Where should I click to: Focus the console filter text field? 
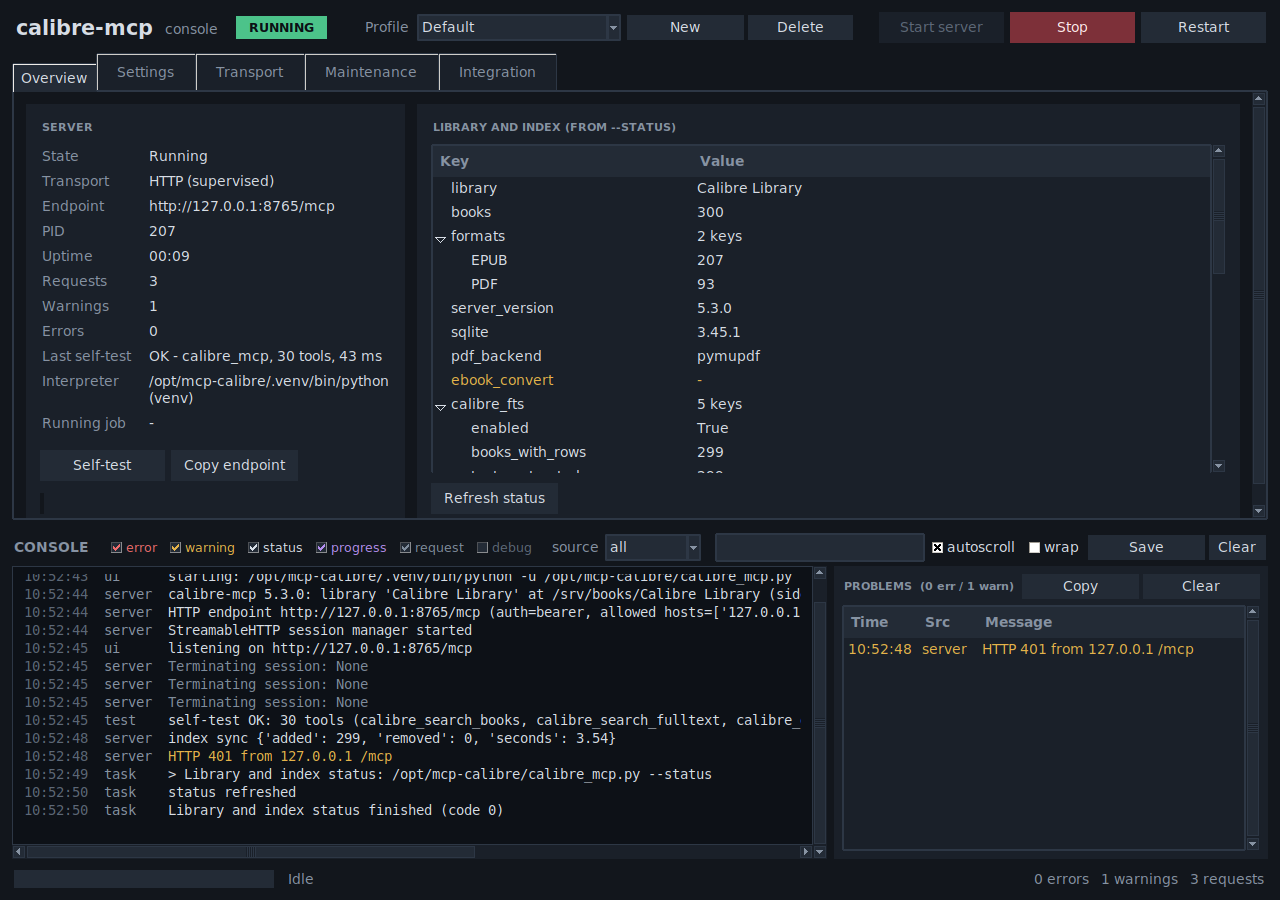click(x=820, y=547)
